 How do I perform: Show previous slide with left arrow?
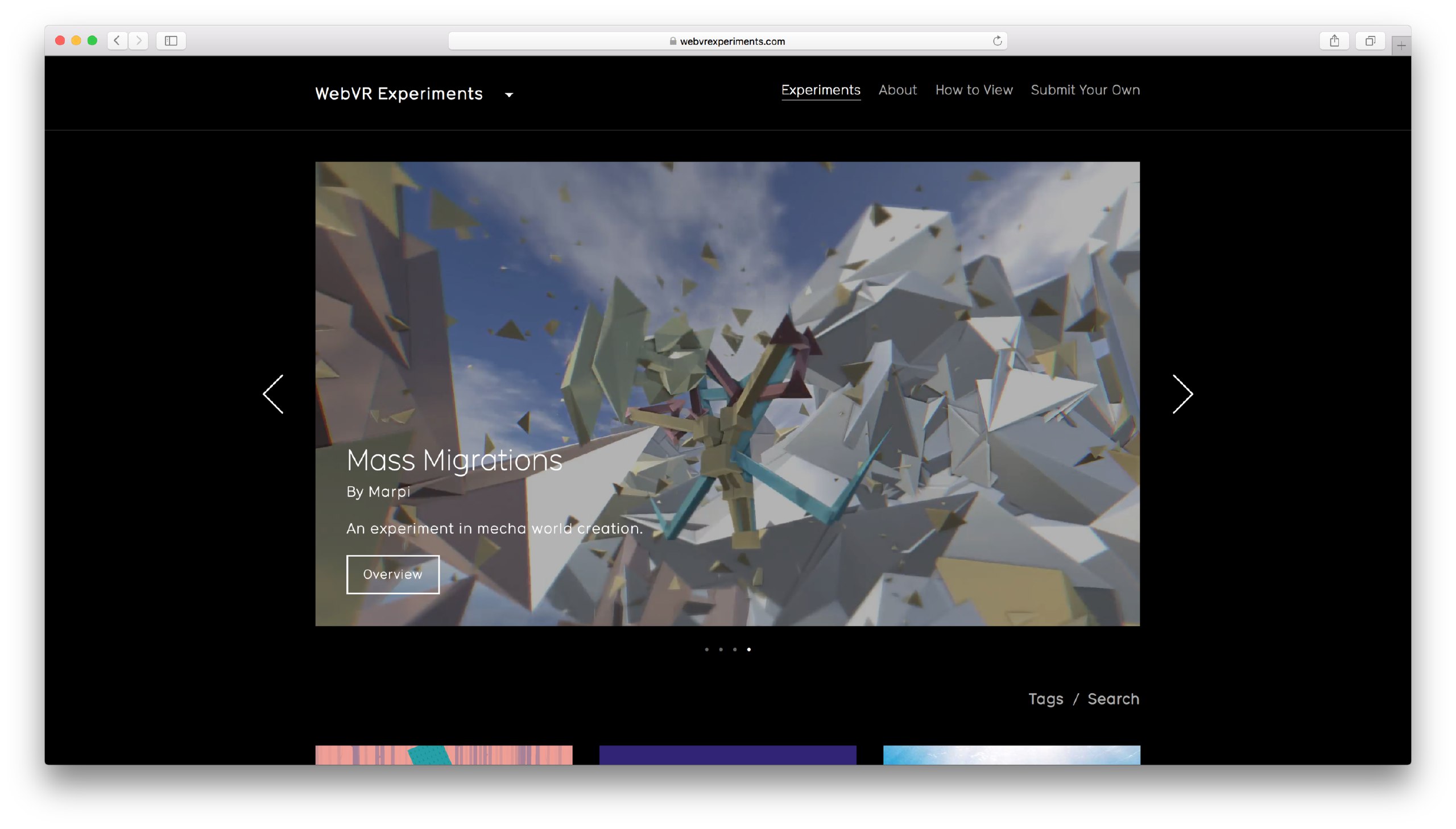point(274,394)
